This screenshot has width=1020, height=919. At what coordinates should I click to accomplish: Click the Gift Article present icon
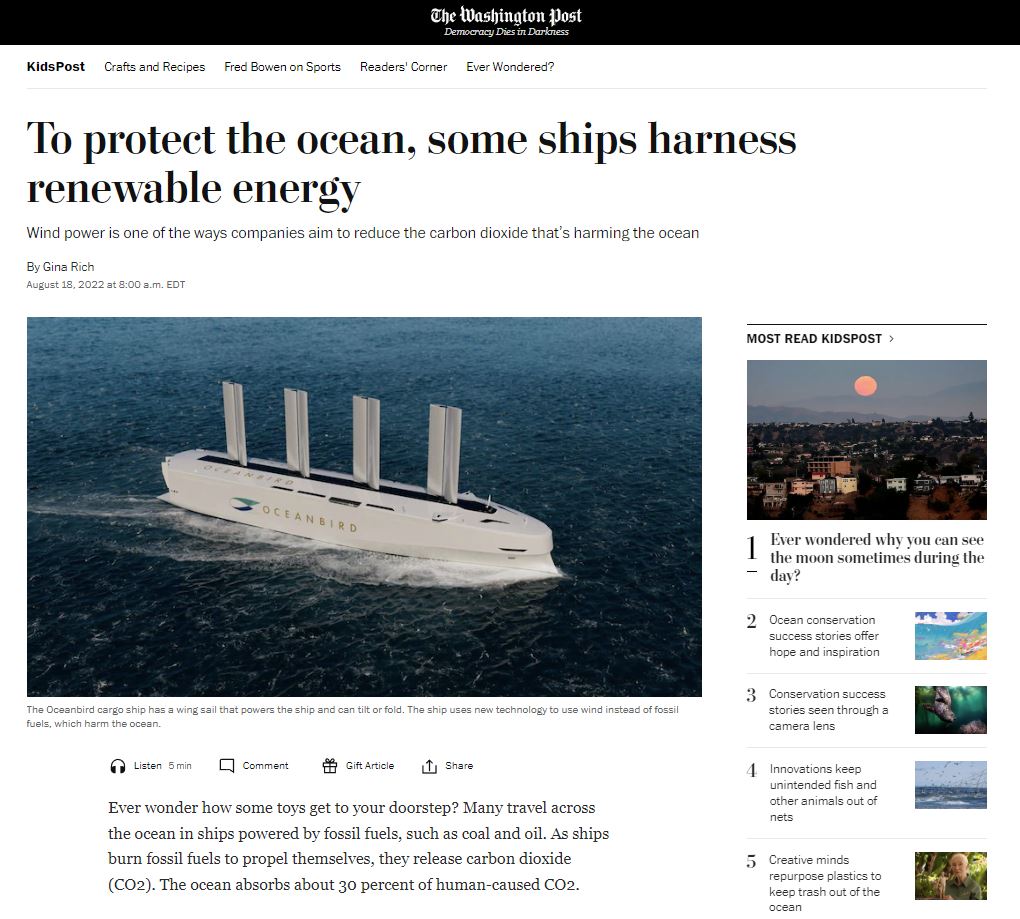point(330,766)
